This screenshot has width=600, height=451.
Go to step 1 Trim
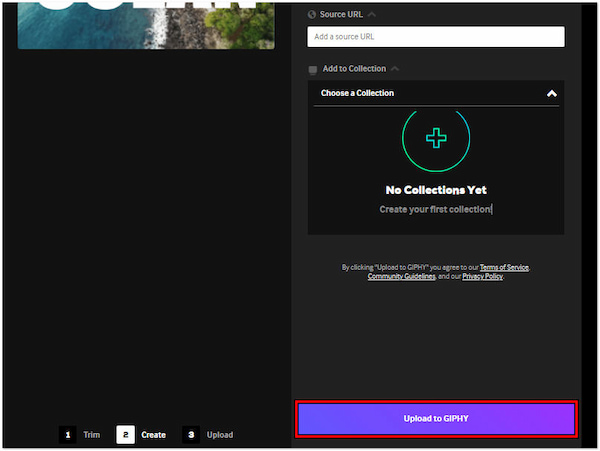click(80, 435)
